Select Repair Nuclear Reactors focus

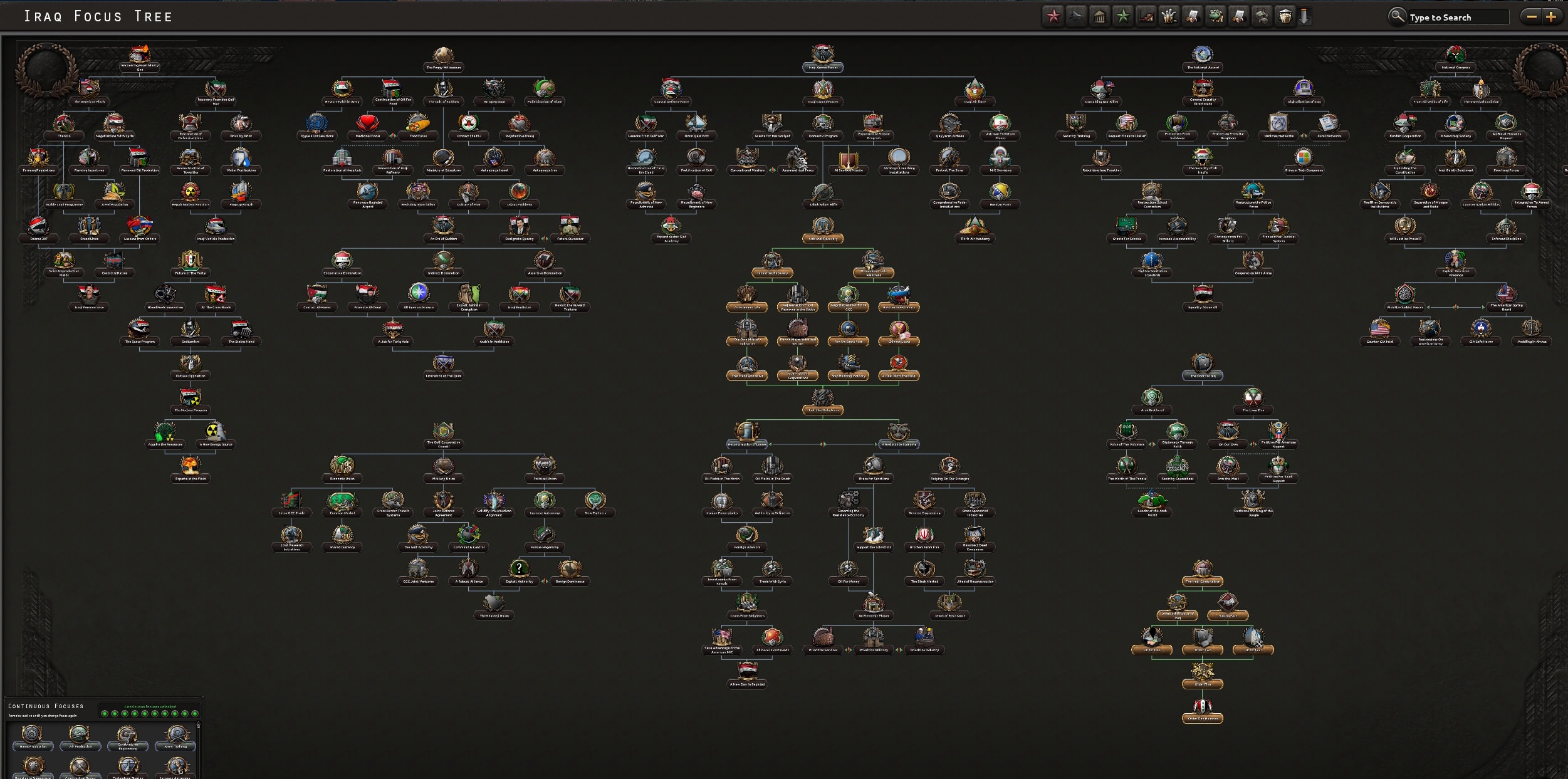pyautogui.click(x=191, y=196)
